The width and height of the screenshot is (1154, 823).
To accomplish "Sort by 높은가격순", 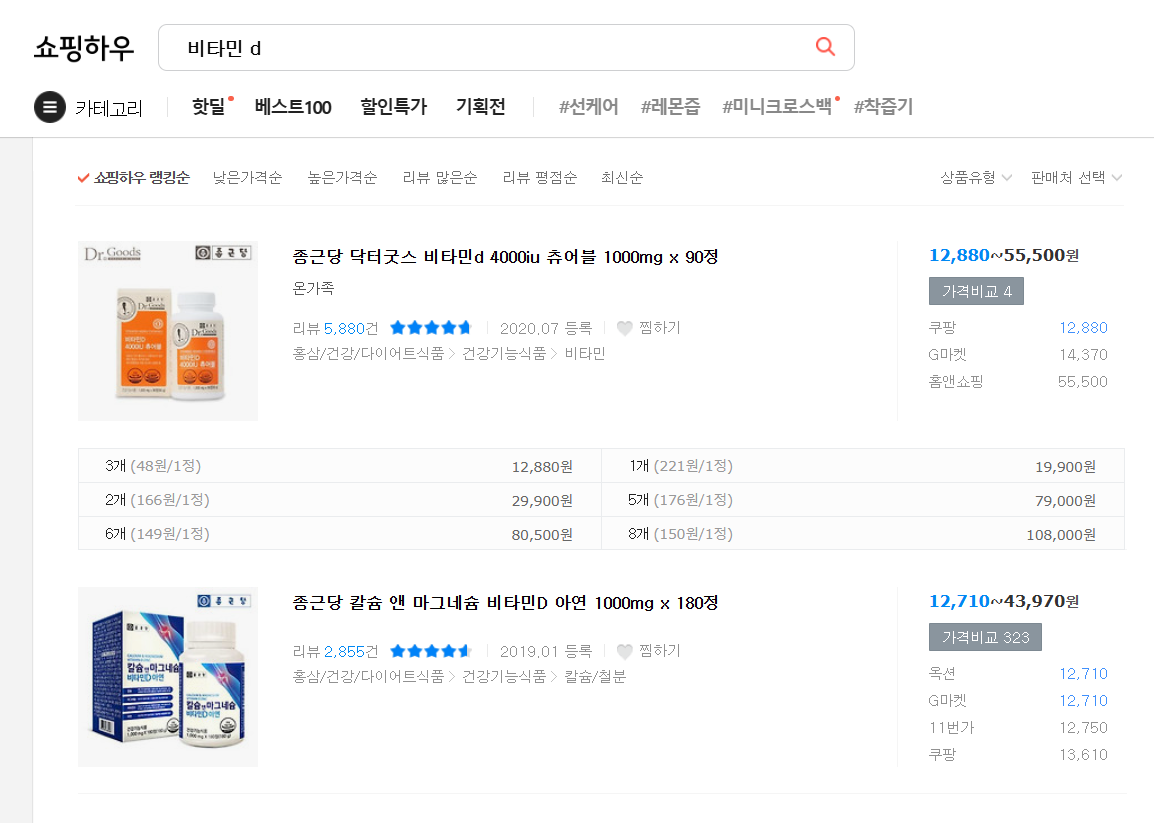I will click(342, 177).
